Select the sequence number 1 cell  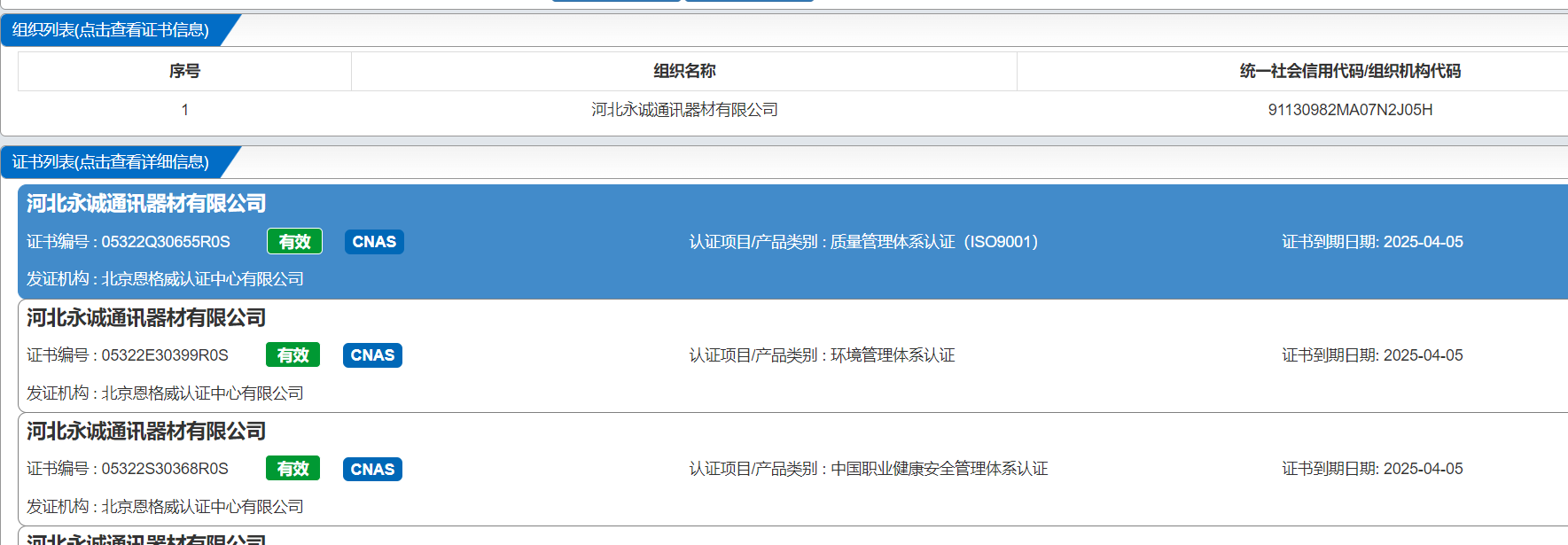[x=184, y=110]
